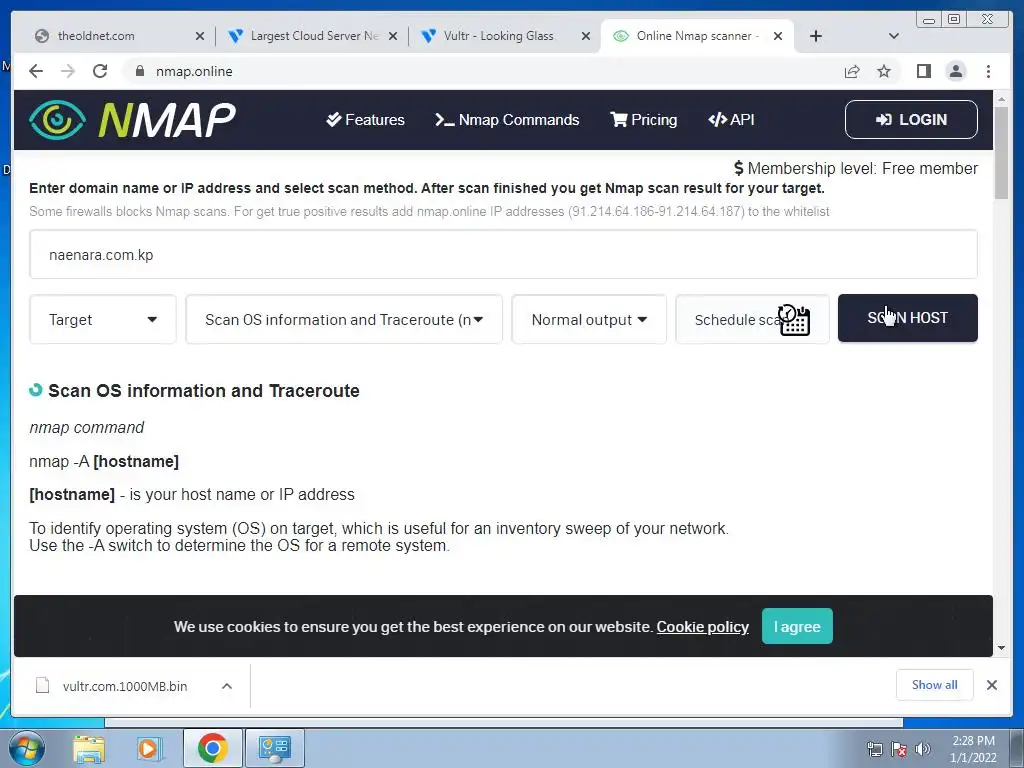This screenshot has width=1024, height=768.
Task: Open the Windows Start menu
Action: (25, 748)
